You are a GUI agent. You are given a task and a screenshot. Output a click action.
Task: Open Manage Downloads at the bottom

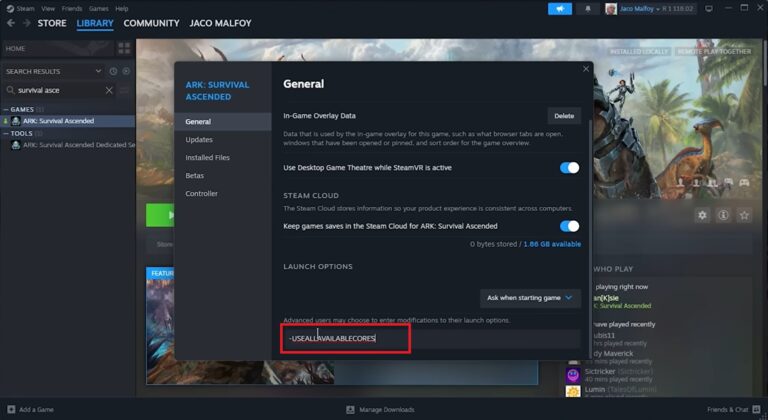point(385,410)
